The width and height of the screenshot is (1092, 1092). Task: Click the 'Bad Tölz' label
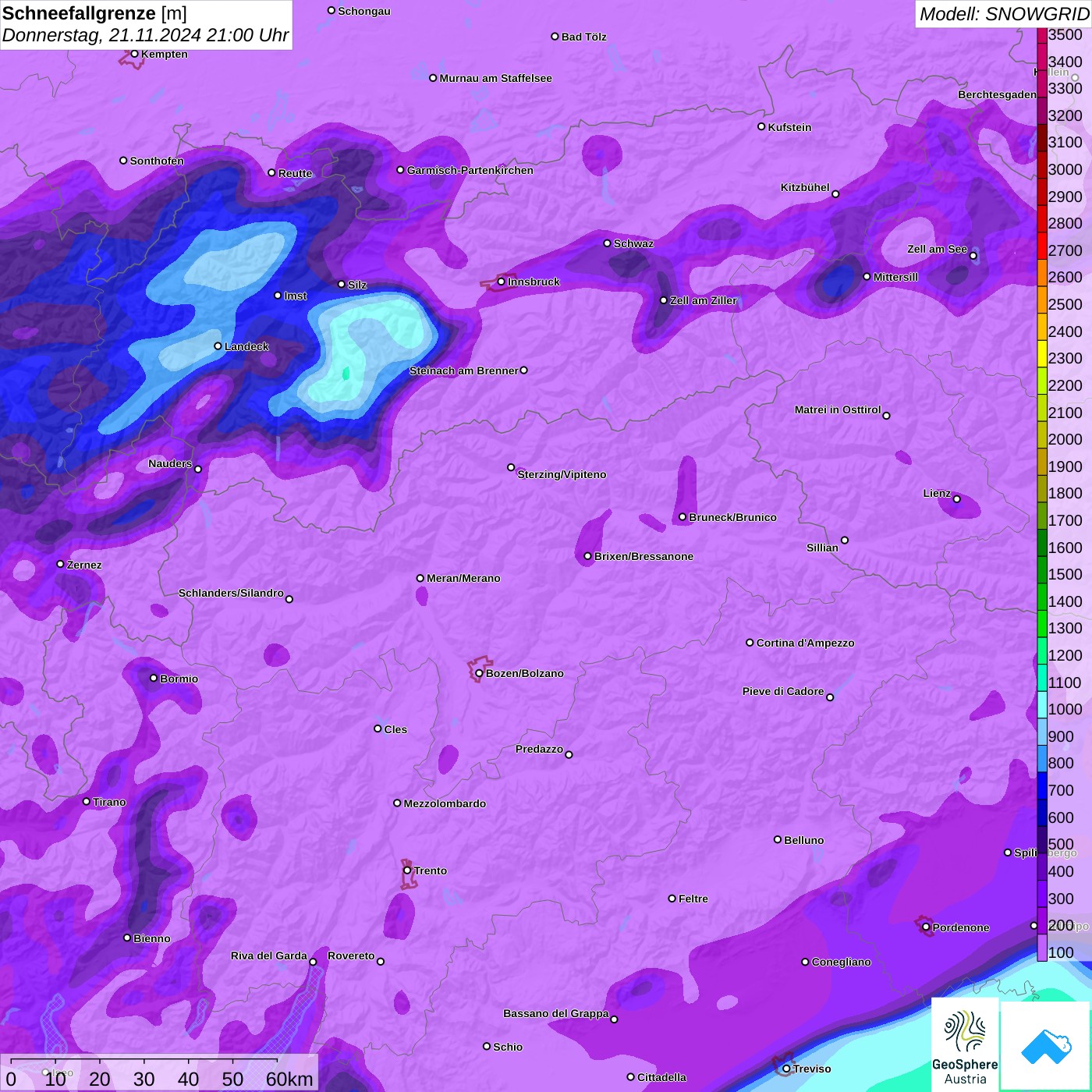[583, 37]
